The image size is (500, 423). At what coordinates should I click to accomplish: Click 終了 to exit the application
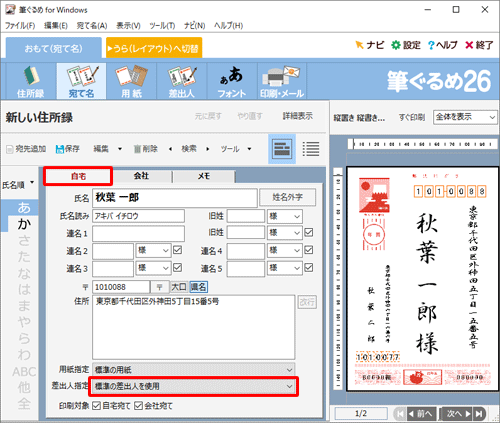(479, 45)
